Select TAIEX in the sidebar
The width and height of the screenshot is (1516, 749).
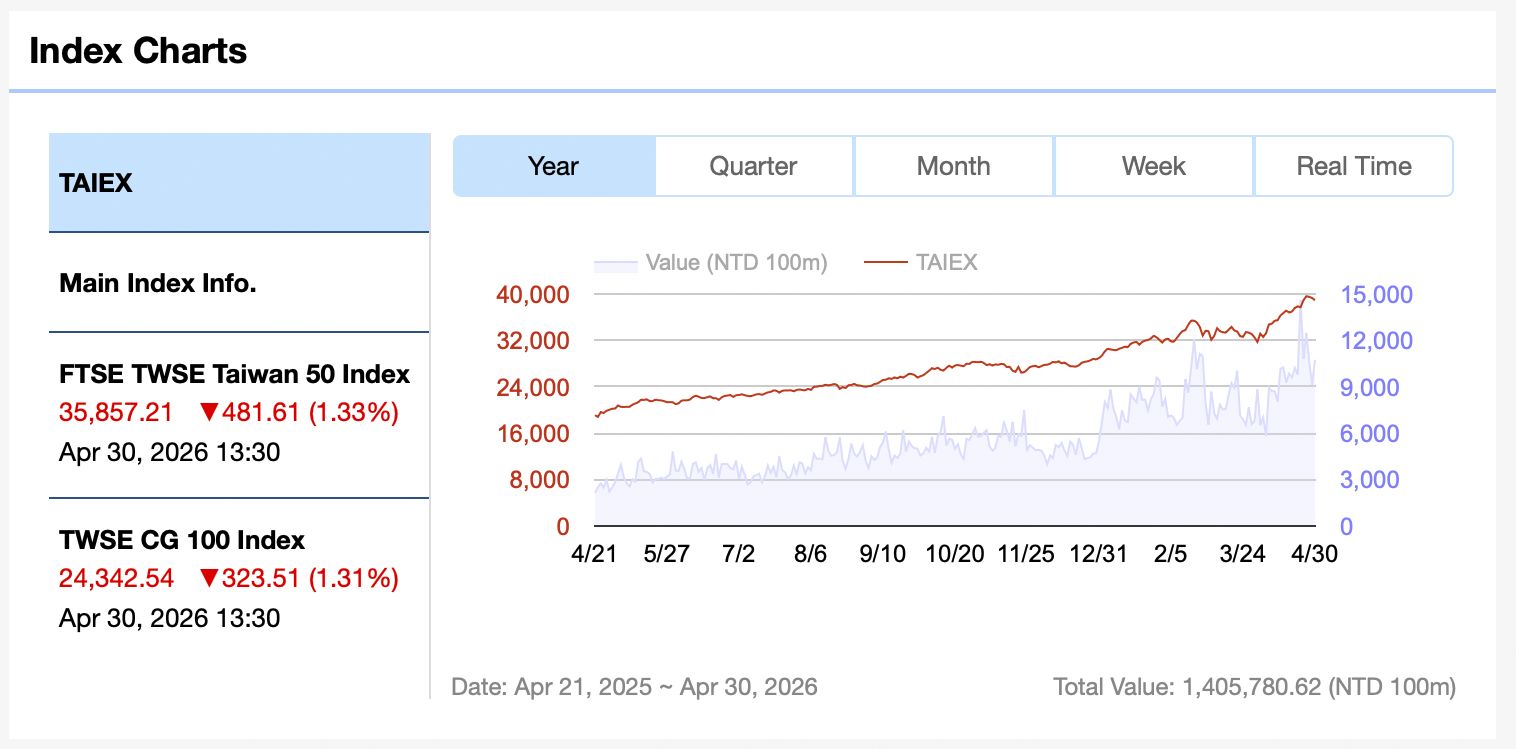coord(239,183)
